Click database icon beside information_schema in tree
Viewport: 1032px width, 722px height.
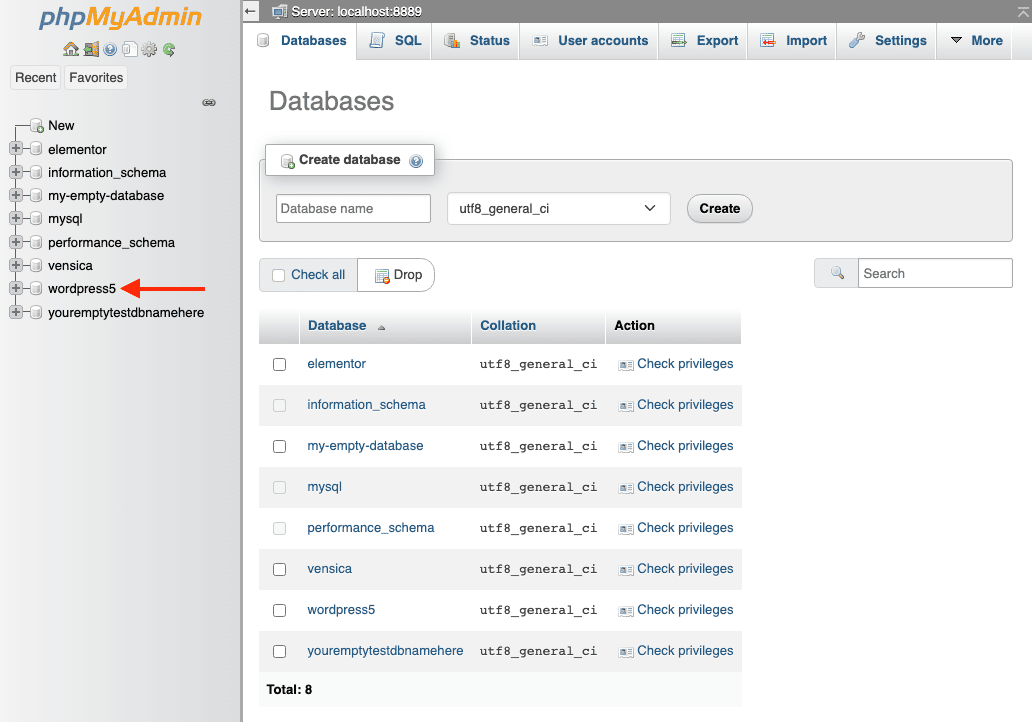click(x=36, y=172)
